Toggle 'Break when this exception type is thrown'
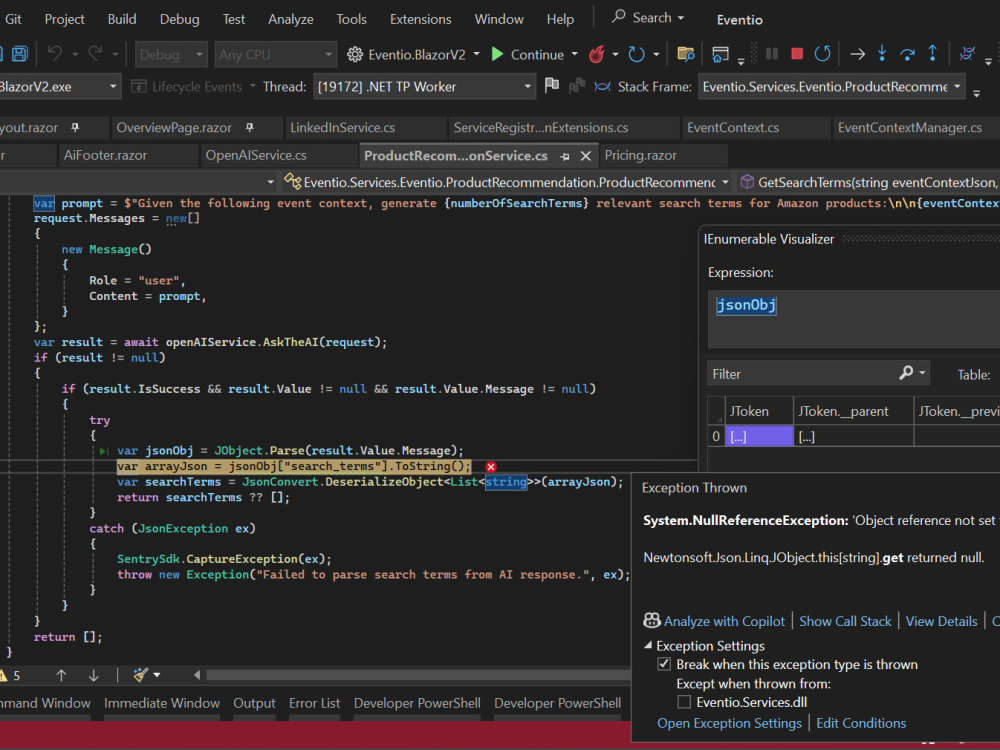This screenshot has height=750, width=1000. (664, 664)
